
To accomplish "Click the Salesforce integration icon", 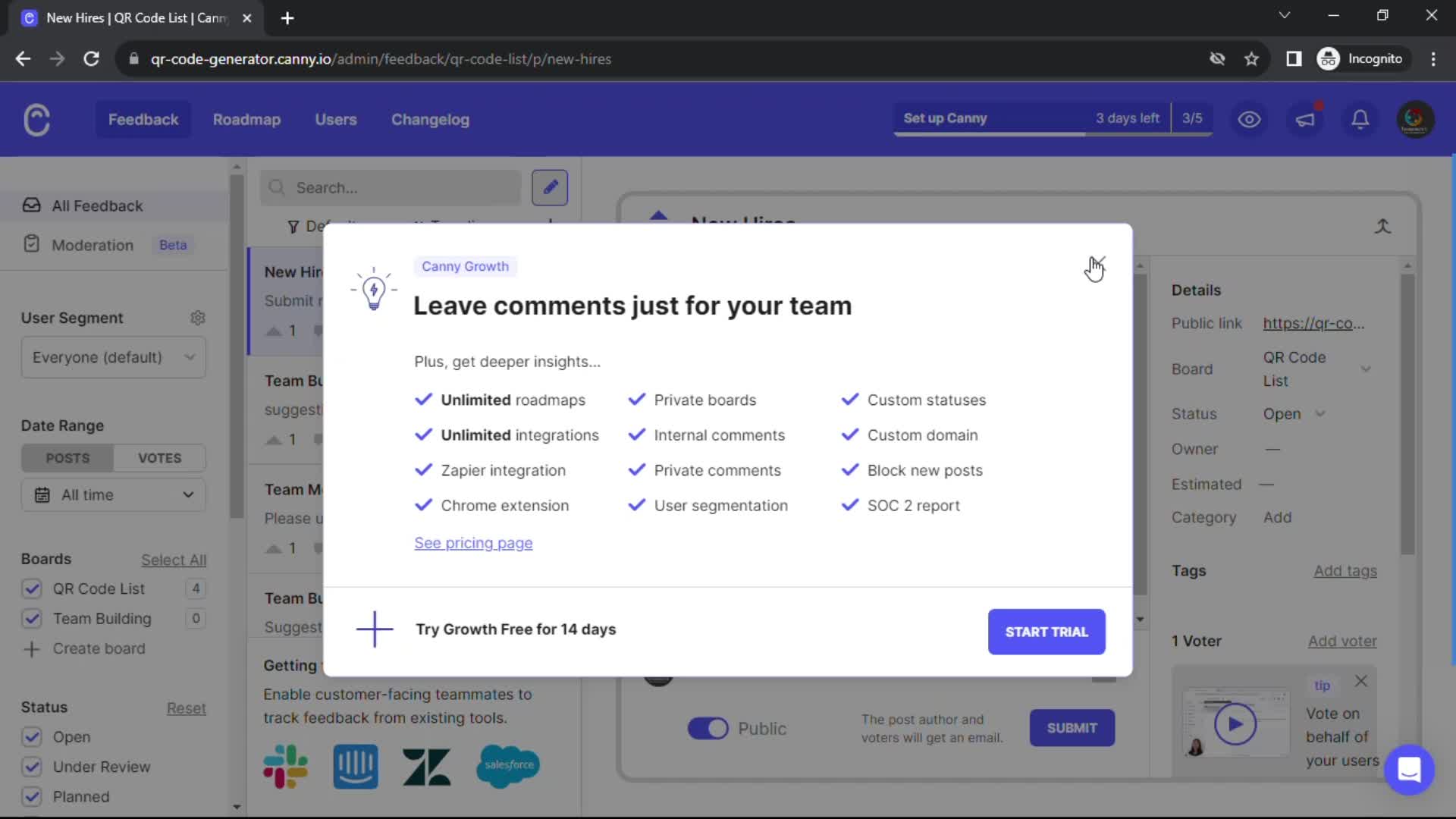I will (x=507, y=767).
